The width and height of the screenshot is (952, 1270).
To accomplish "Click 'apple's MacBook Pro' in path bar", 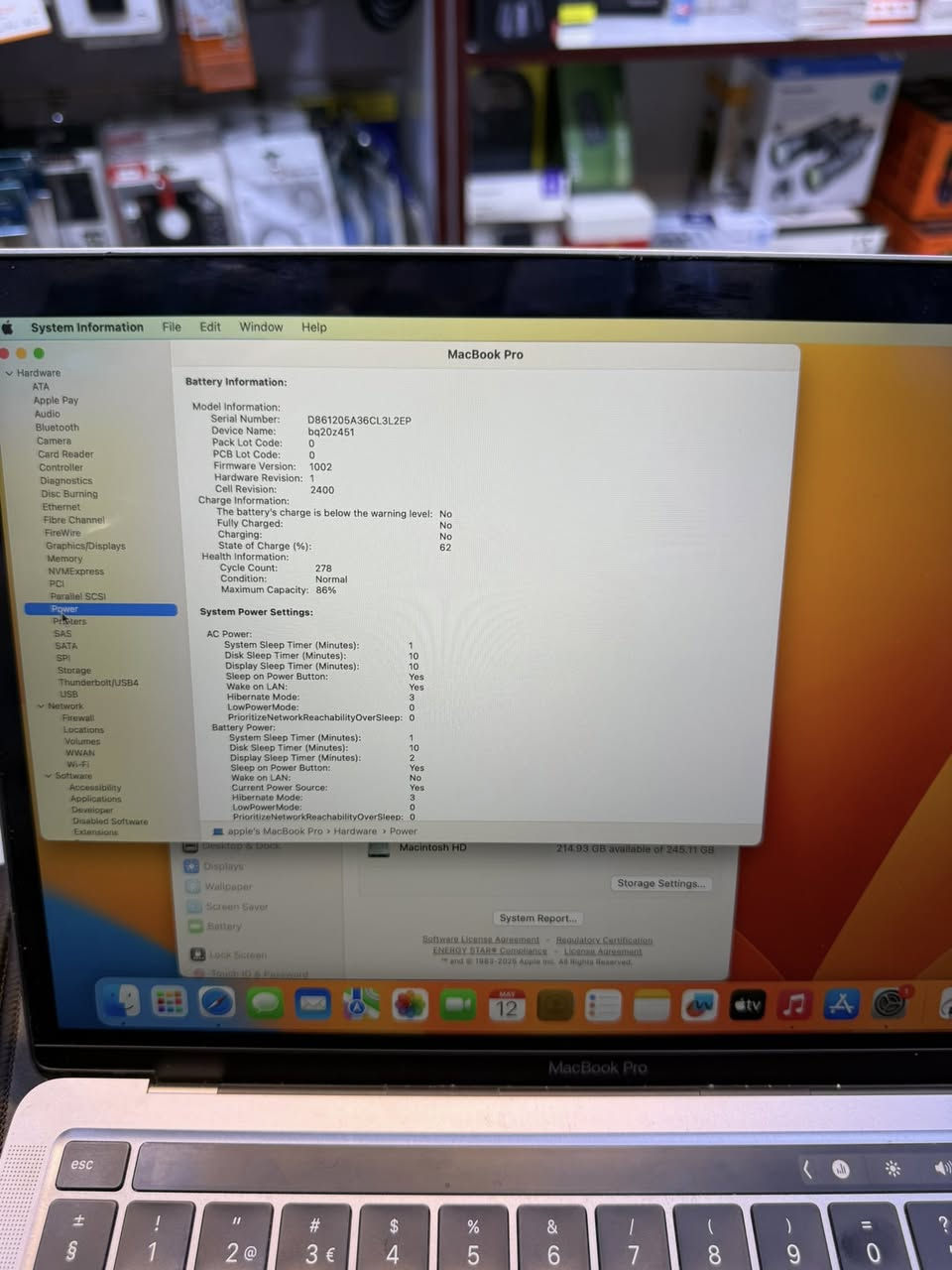I will tap(275, 831).
